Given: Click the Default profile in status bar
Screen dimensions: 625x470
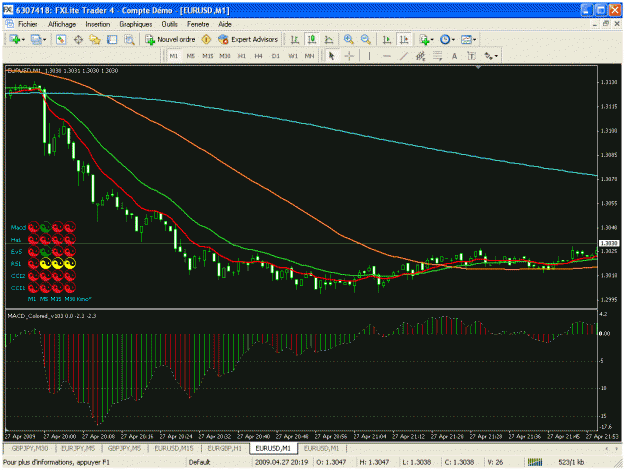Looking at the screenshot, I should [199, 462].
